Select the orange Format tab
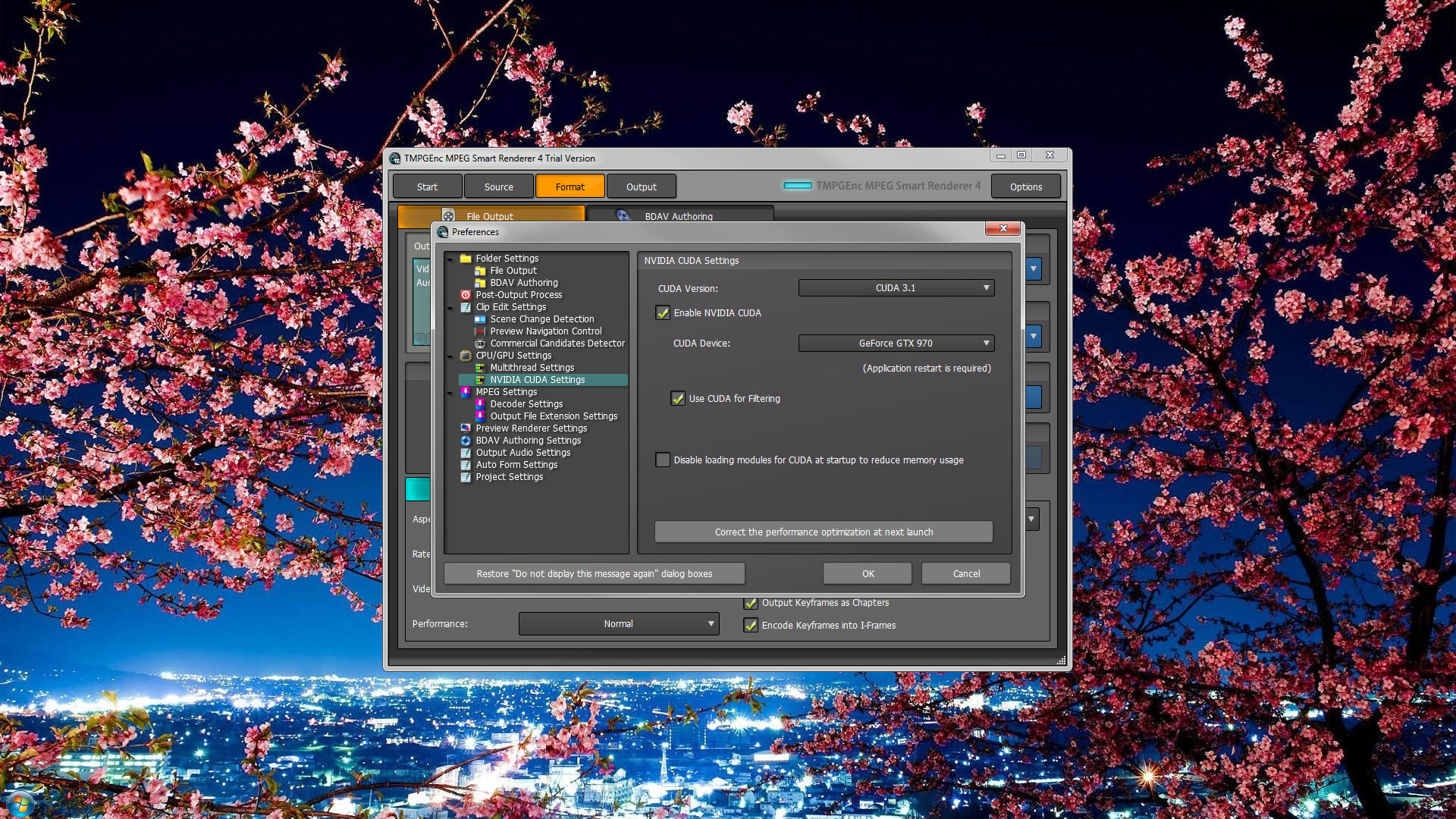The width and height of the screenshot is (1456, 819). [570, 187]
